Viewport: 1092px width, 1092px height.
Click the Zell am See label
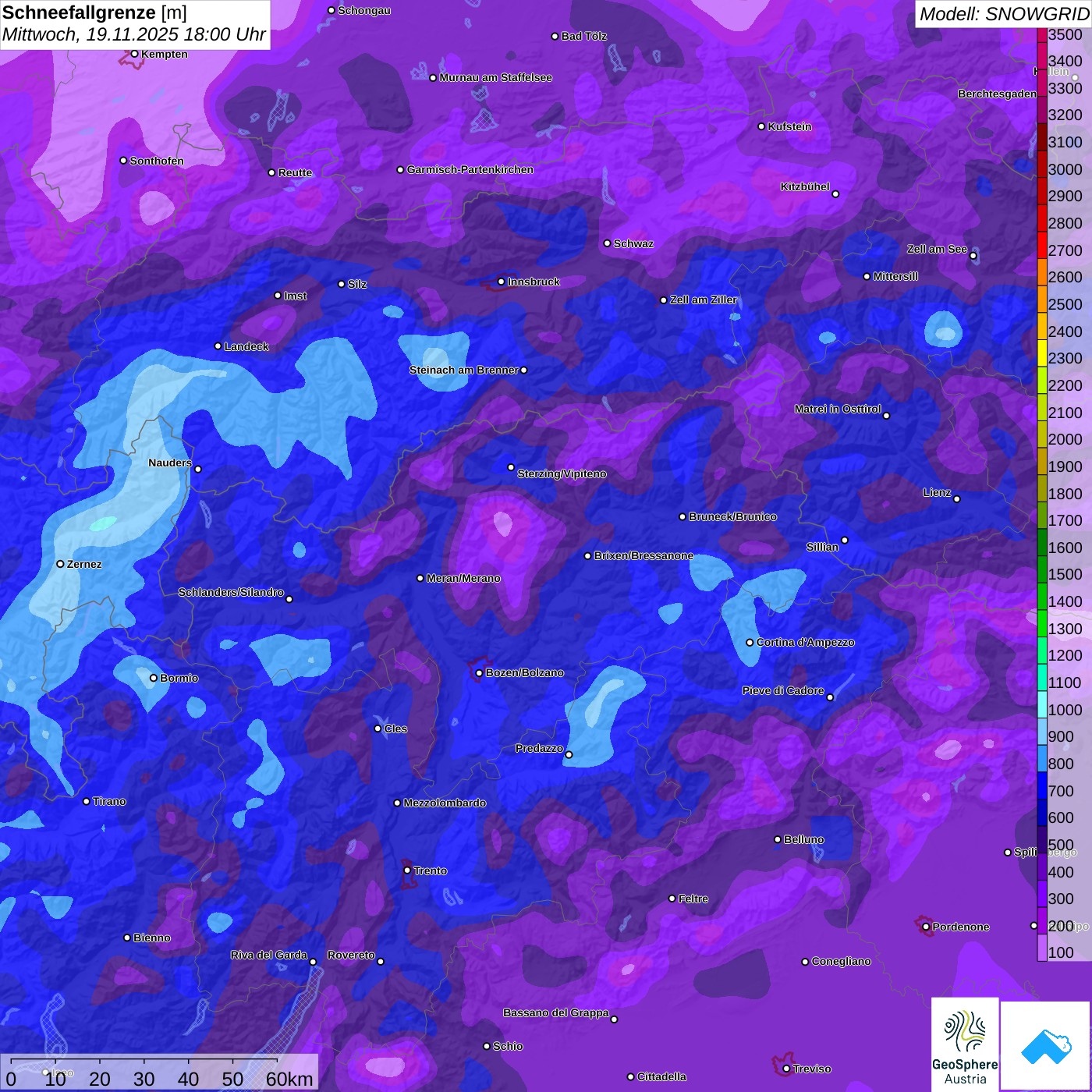(937, 249)
